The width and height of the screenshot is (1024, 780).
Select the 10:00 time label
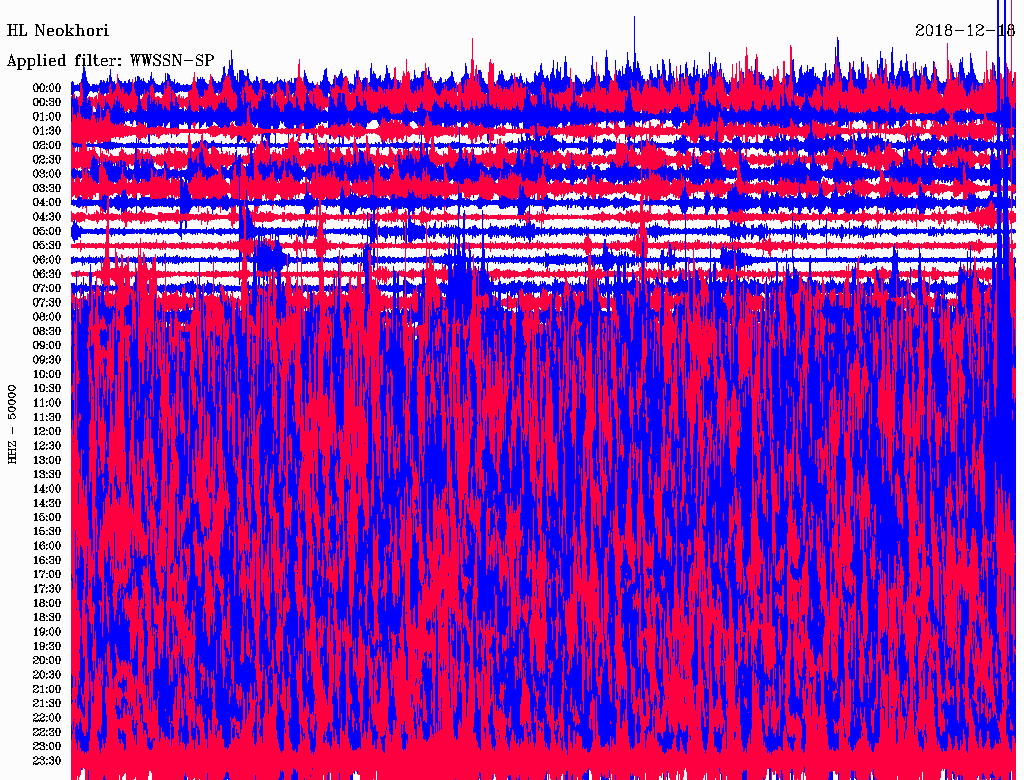click(47, 374)
